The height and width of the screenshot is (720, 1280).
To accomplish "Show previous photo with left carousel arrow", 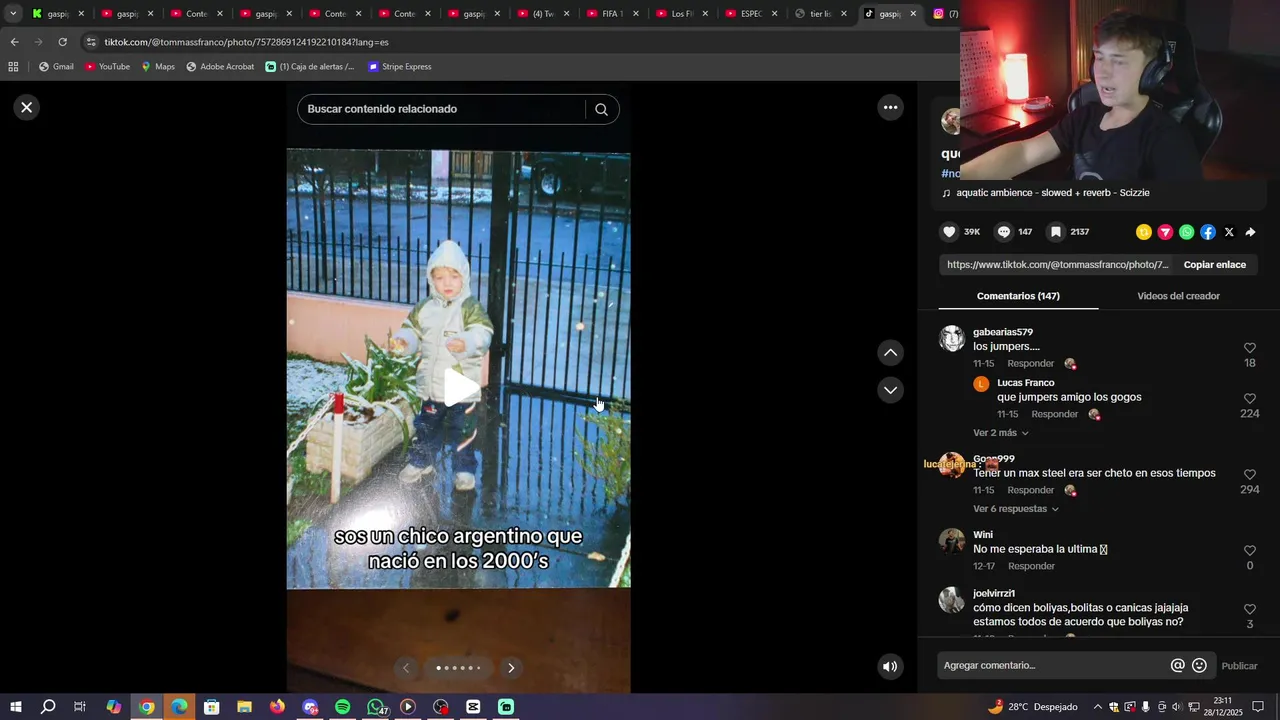I will pyautogui.click(x=406, y=668).
